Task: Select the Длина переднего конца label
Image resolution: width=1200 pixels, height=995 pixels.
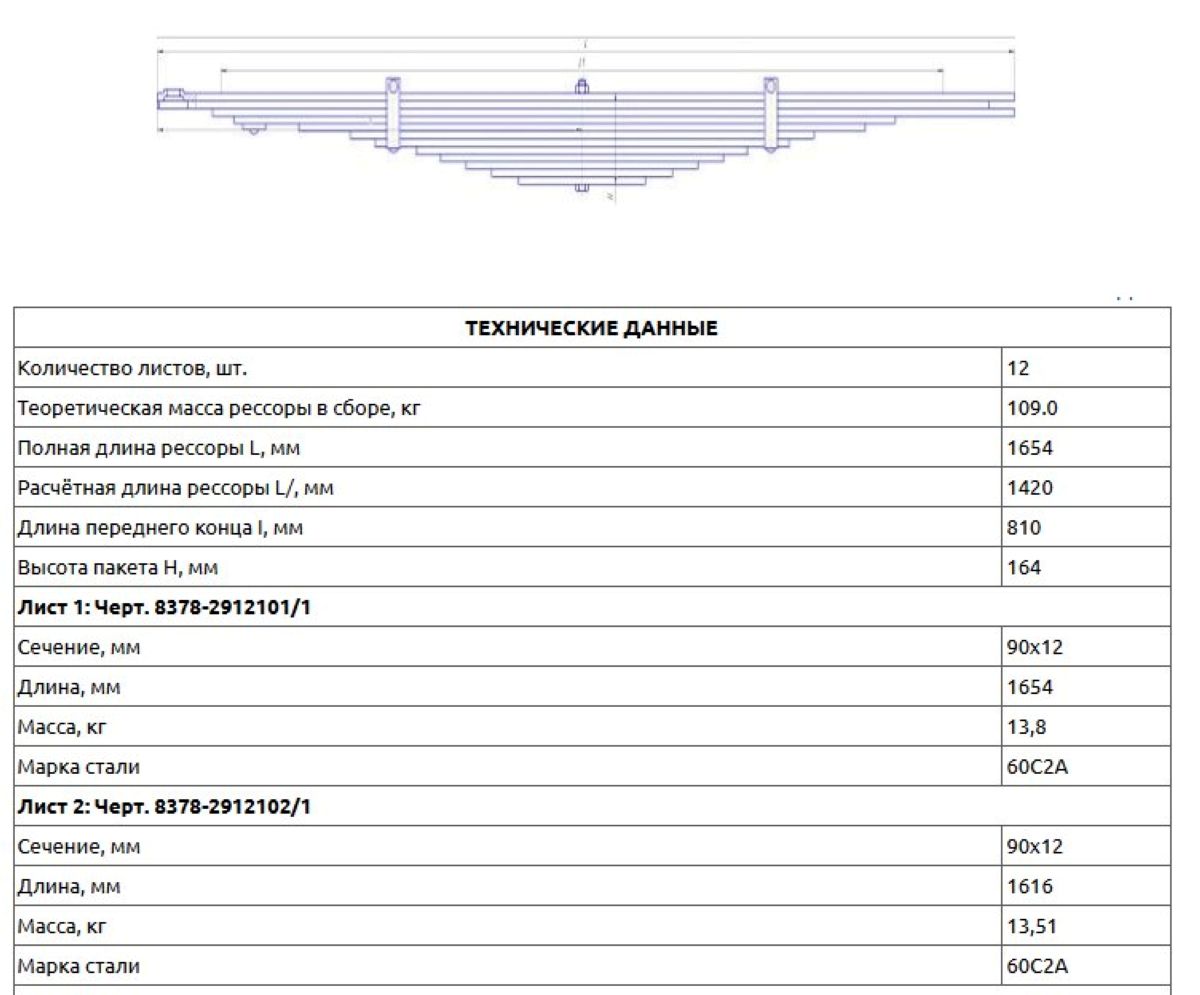Action: [160, 528]
